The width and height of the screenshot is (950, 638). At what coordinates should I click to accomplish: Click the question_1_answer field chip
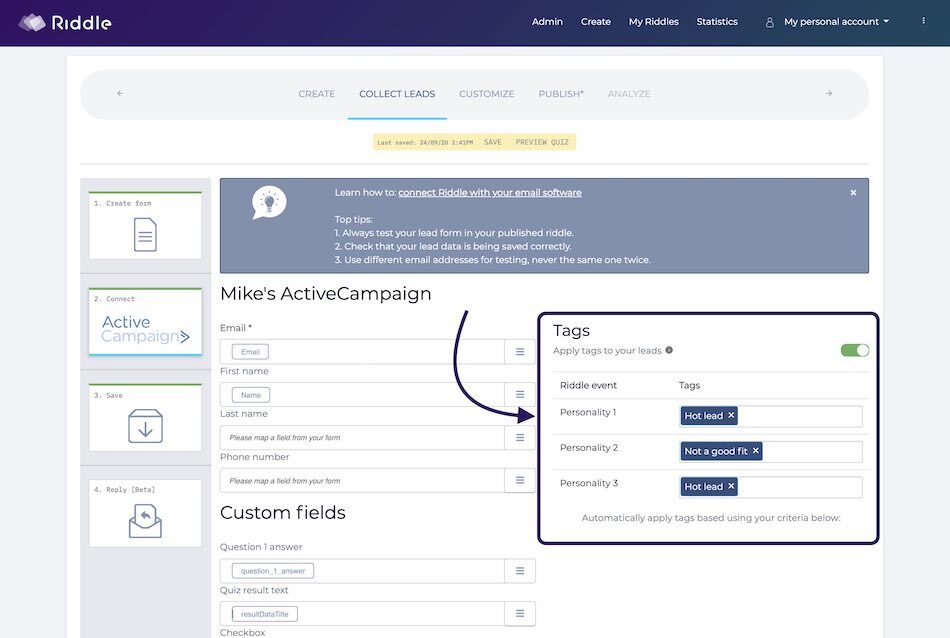pyautogui.click(x=273, y=571)
